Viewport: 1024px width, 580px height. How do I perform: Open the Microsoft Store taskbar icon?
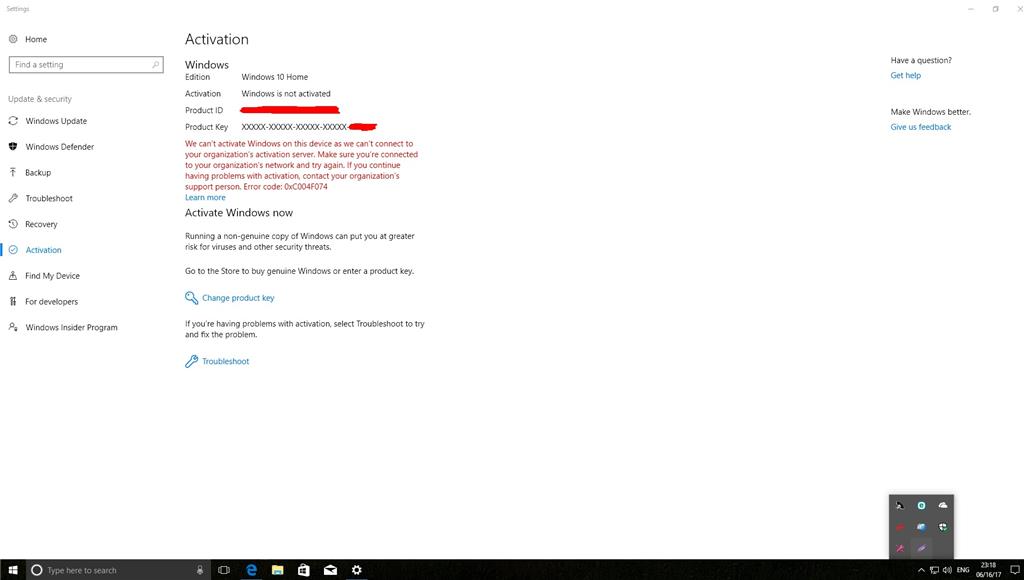coord(304,570)
